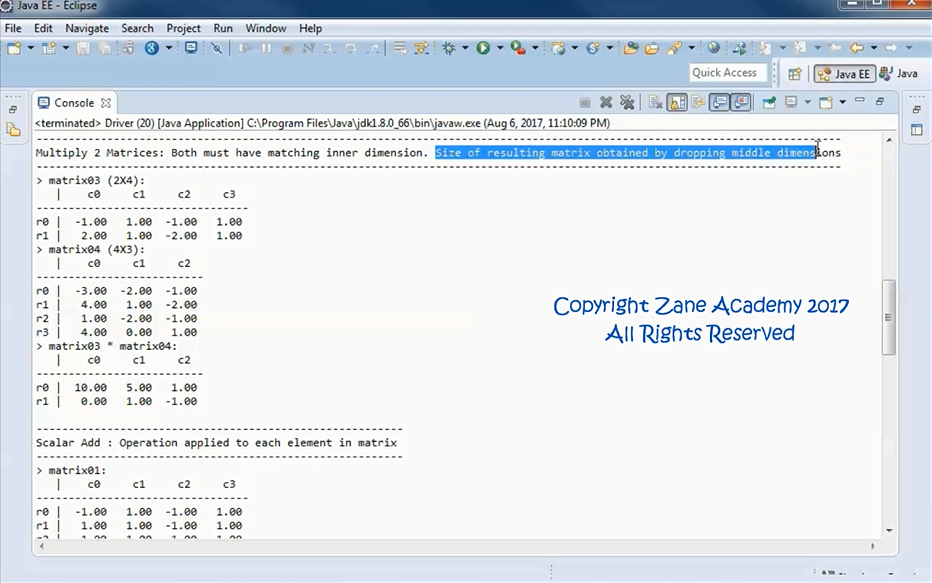
Task: Clear the Console output
Action: (x=656, y=101)
